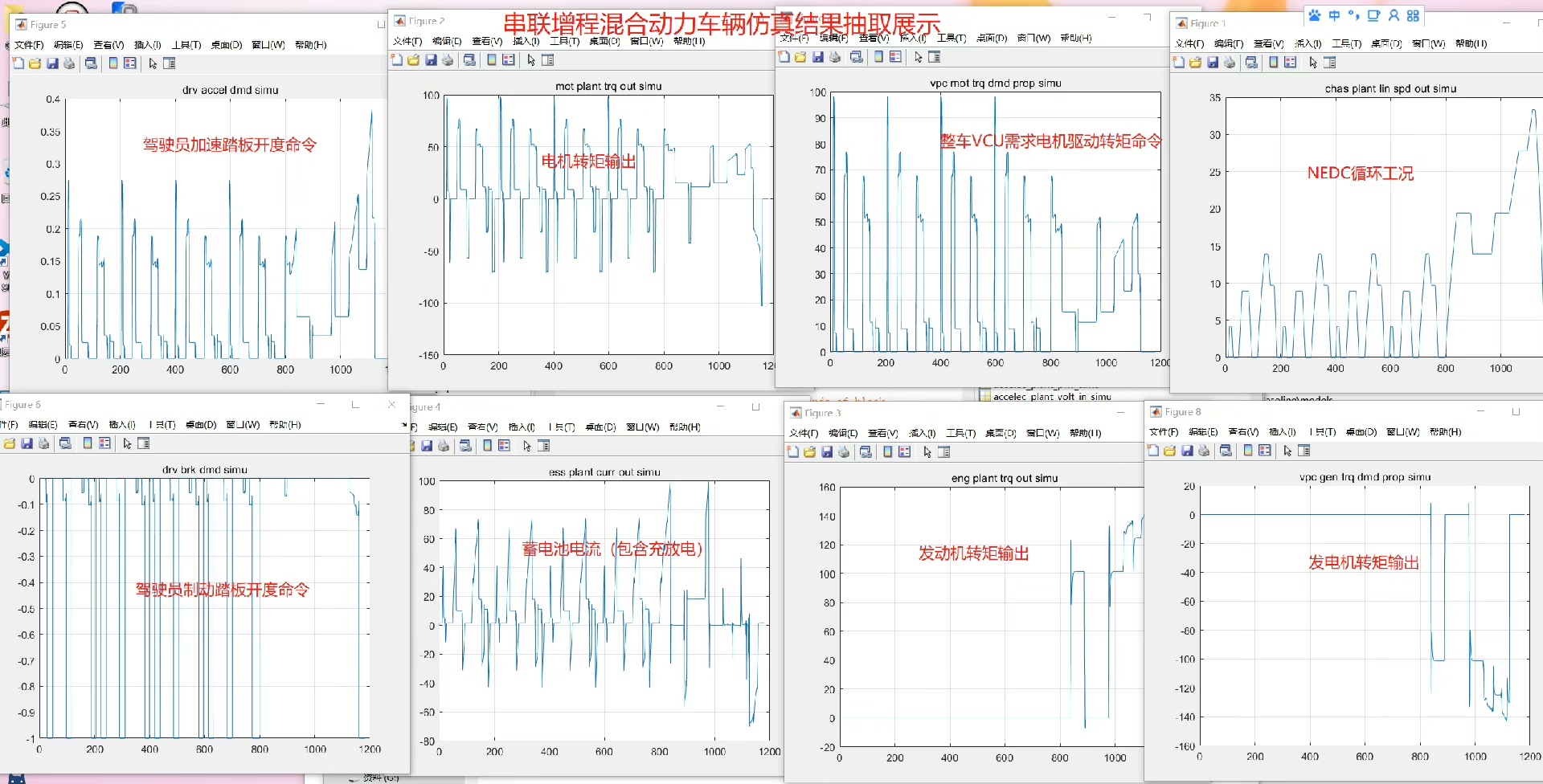This screenshot has width=1543, height=784.
Task: Open 编辑(E) menu in Figure 5
Action: tap(68, 45)
